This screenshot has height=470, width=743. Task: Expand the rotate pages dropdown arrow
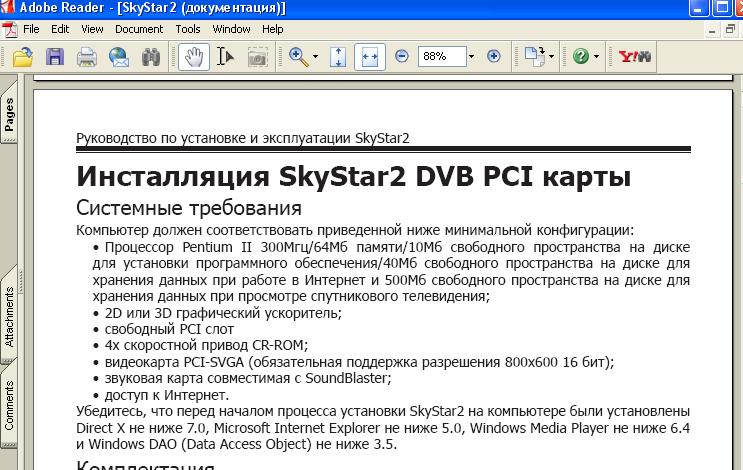pos(552,57)
